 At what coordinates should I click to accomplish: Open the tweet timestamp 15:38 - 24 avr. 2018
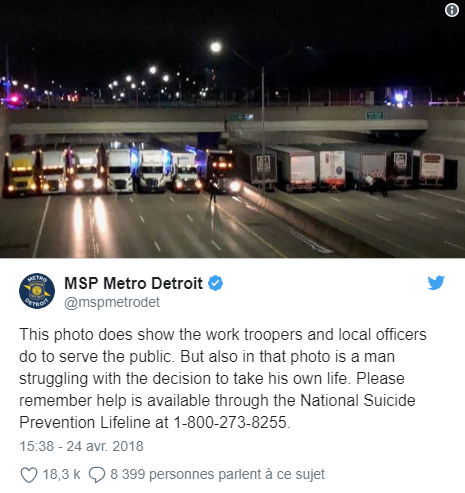81,446
